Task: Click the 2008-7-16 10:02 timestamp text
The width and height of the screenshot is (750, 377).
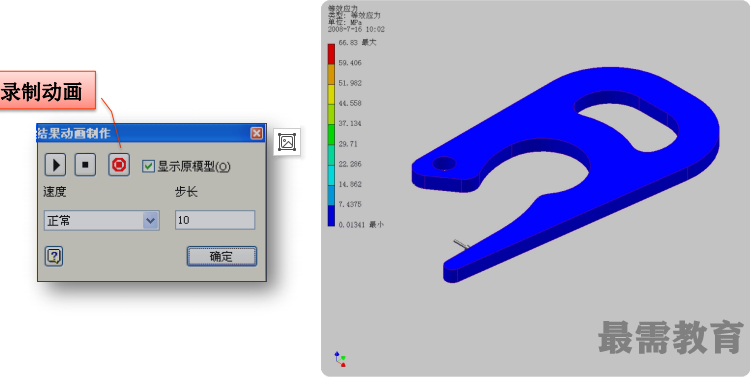Action: 356,29
